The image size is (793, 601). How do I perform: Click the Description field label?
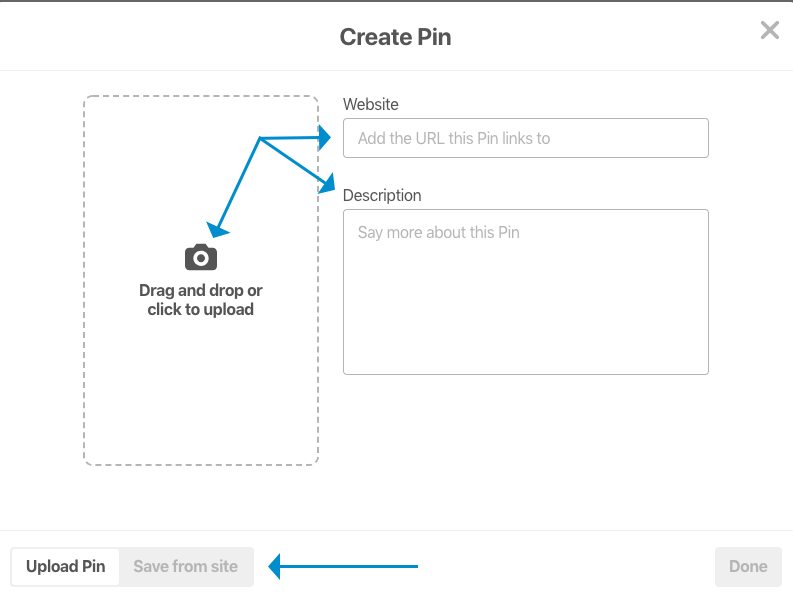pos(382,195)
